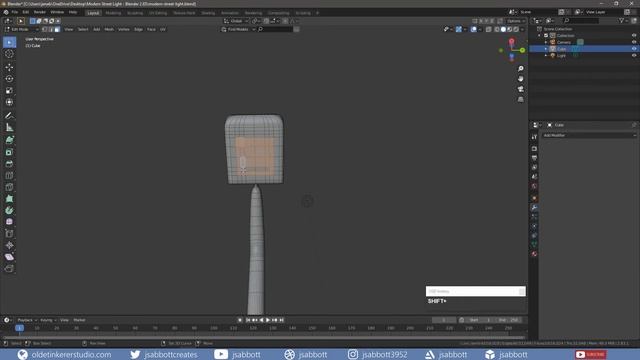Switch perspective/orthographic grid icon
This screenshot has height=360, width=640.
click(520, 100)
